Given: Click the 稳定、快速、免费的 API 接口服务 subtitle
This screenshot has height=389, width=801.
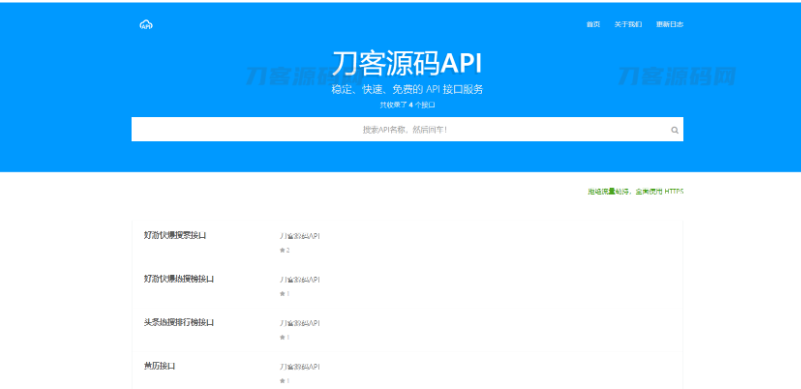Looking at the screenshot, I should 407,89.
